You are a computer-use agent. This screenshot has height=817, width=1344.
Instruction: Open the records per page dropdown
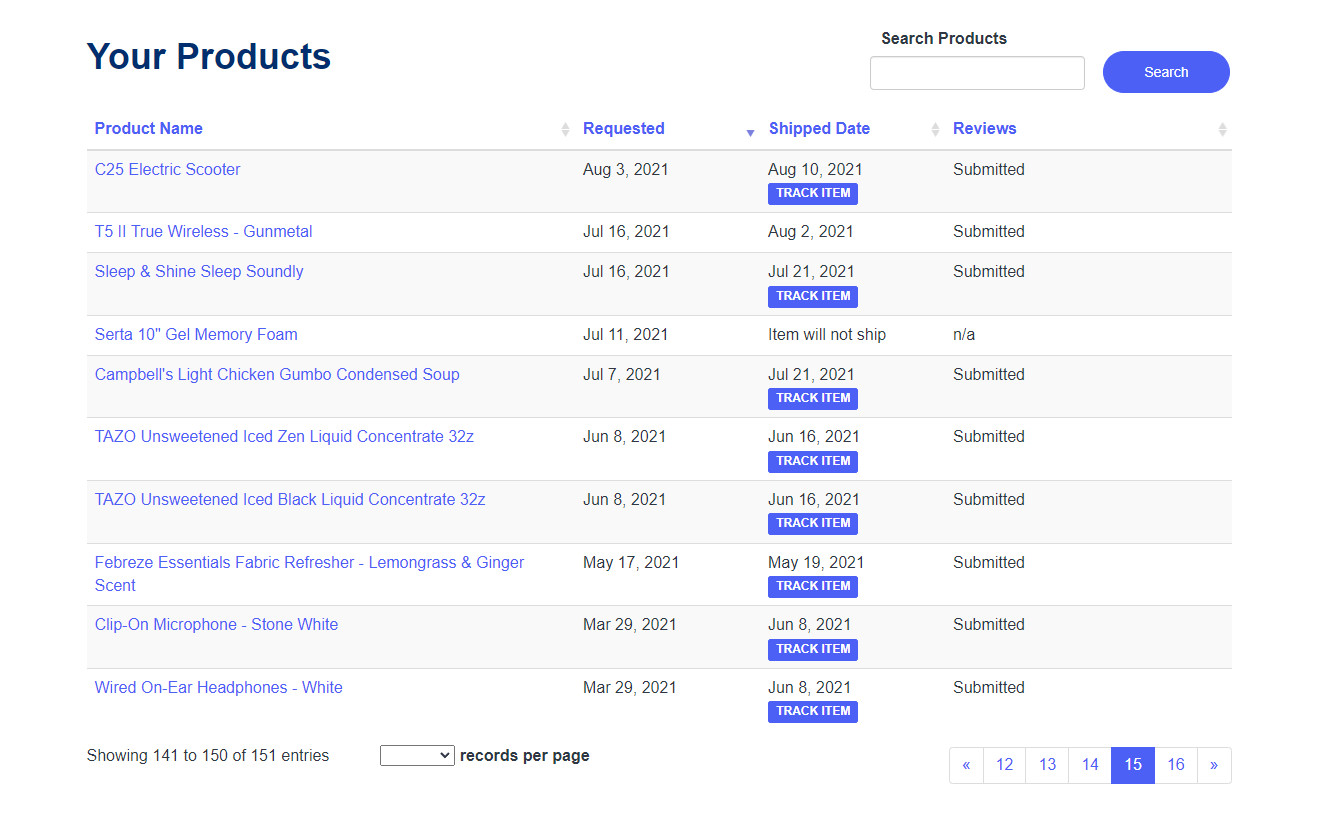pyautogui.click(x=417, y=756)
